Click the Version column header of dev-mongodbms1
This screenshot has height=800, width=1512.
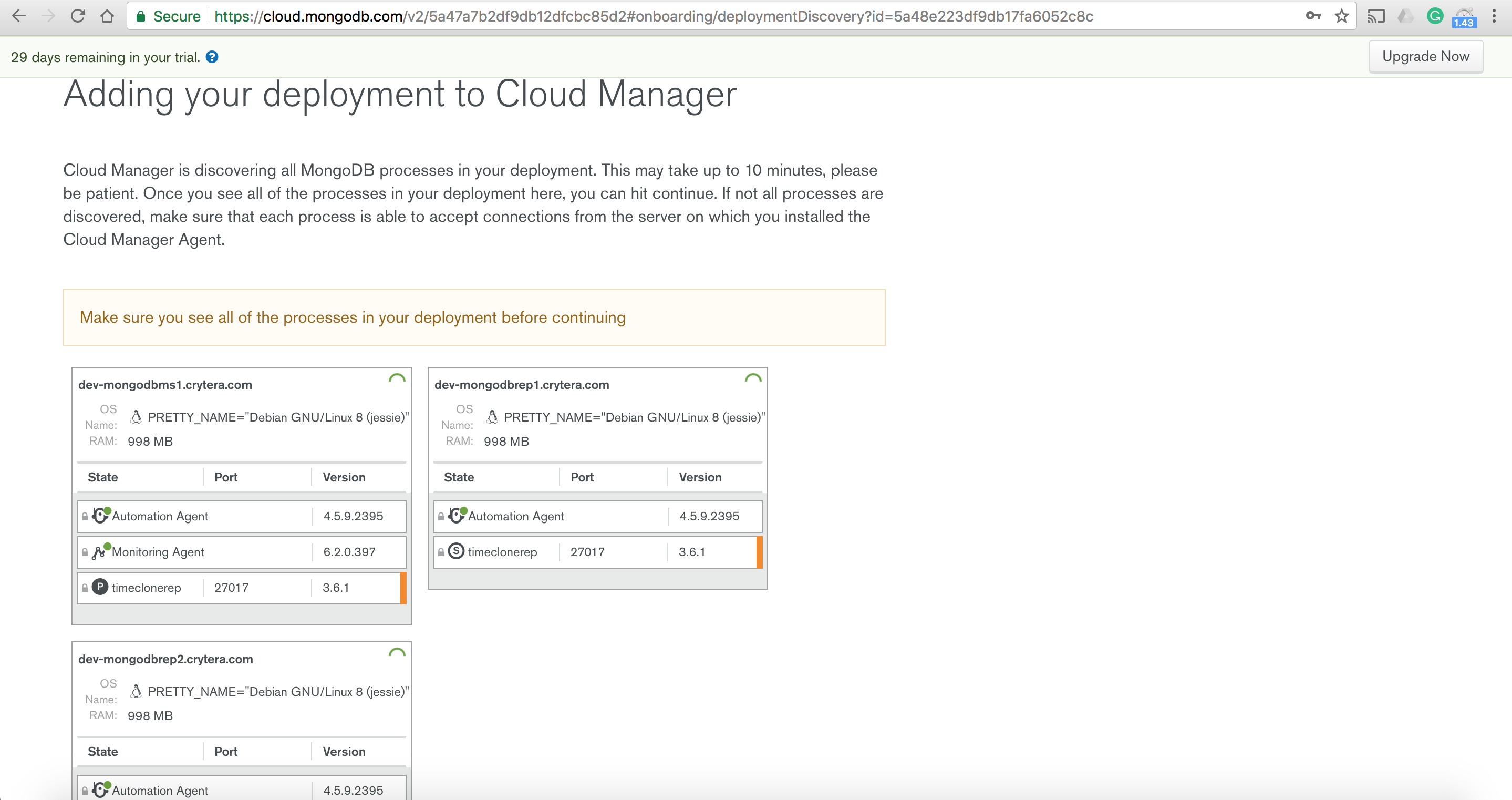pyautogui.click(x=344, y=477)
